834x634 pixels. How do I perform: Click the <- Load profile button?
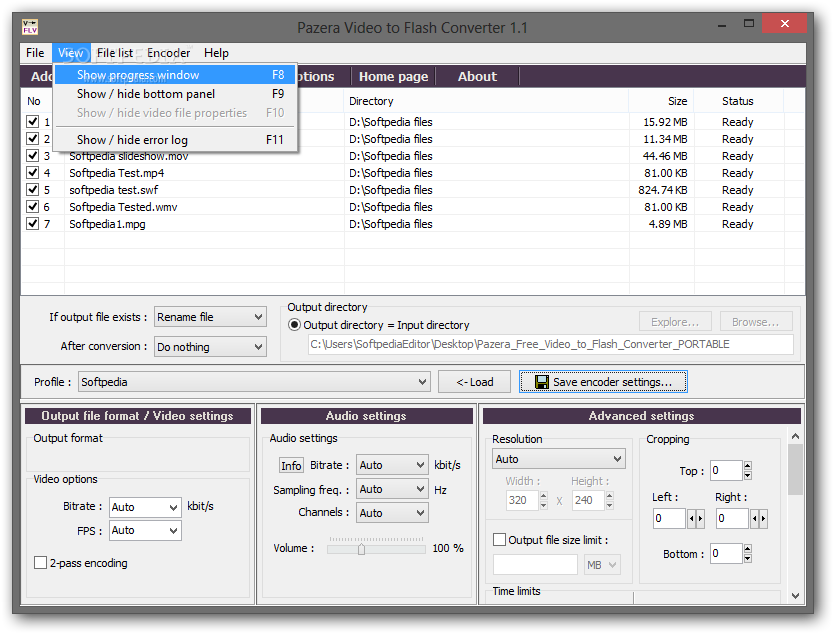point(474,382)
